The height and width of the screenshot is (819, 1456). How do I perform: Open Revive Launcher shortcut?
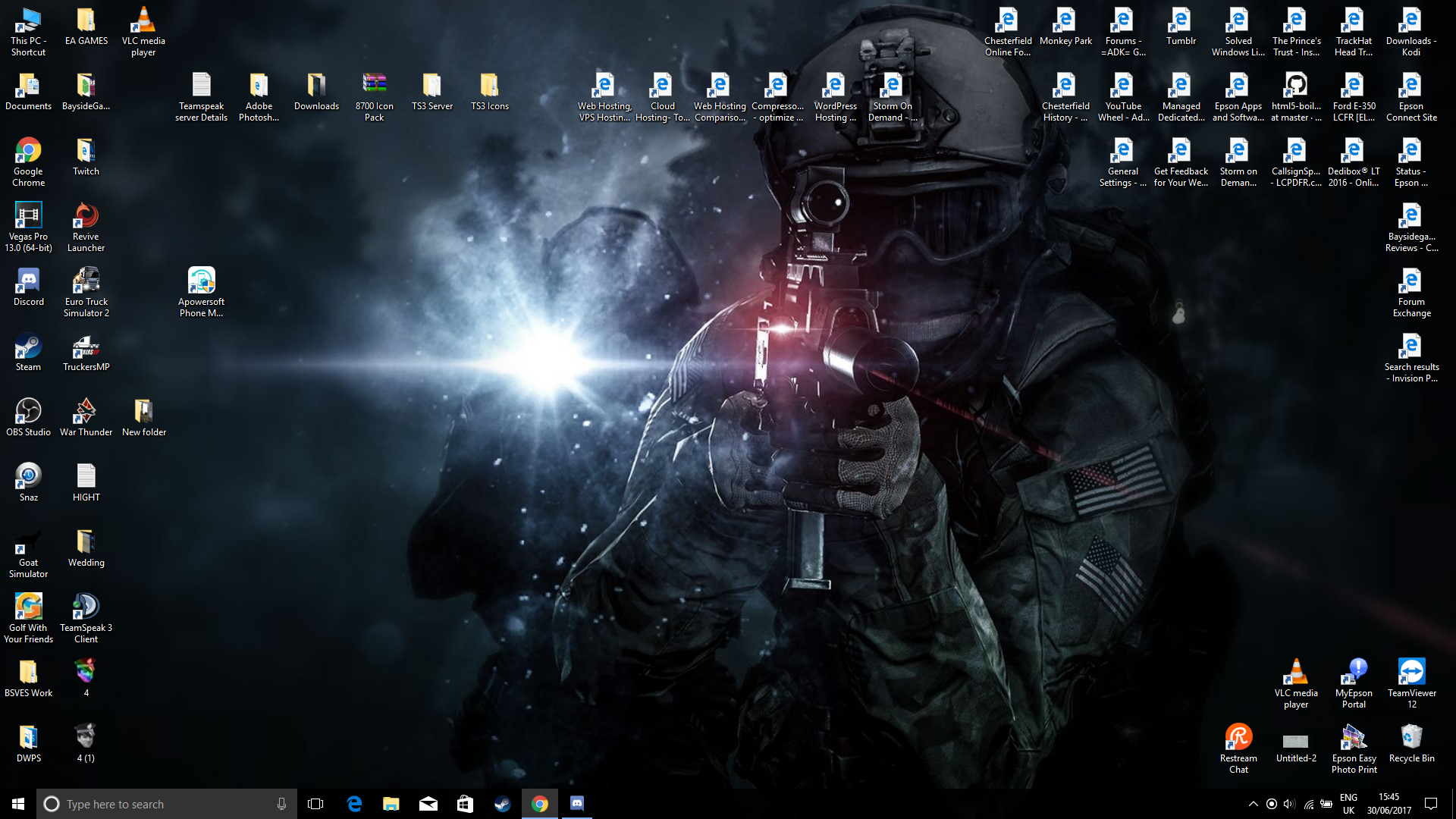(86, 227)
